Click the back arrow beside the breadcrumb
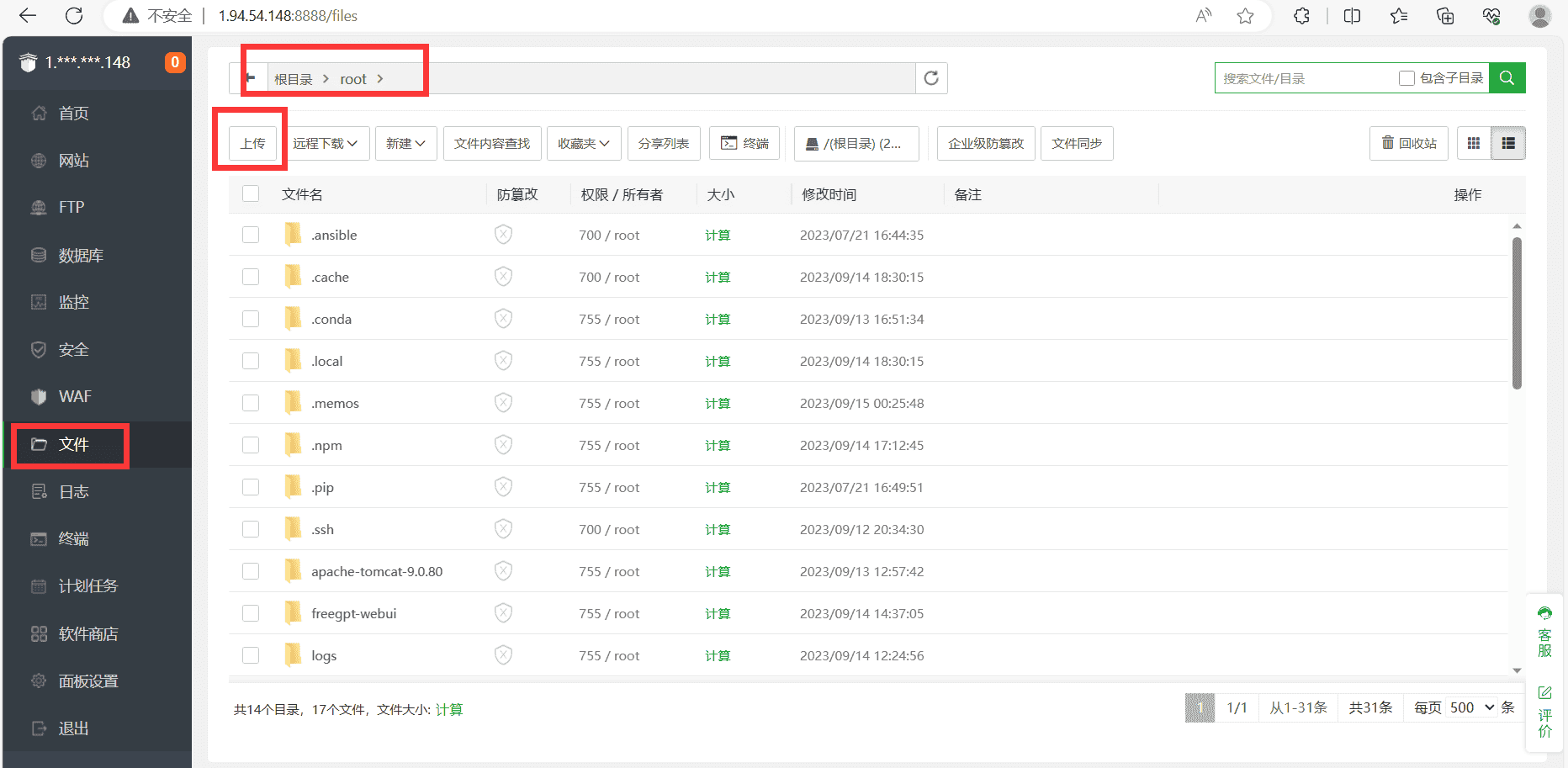1568x768 pixels. 251,77
